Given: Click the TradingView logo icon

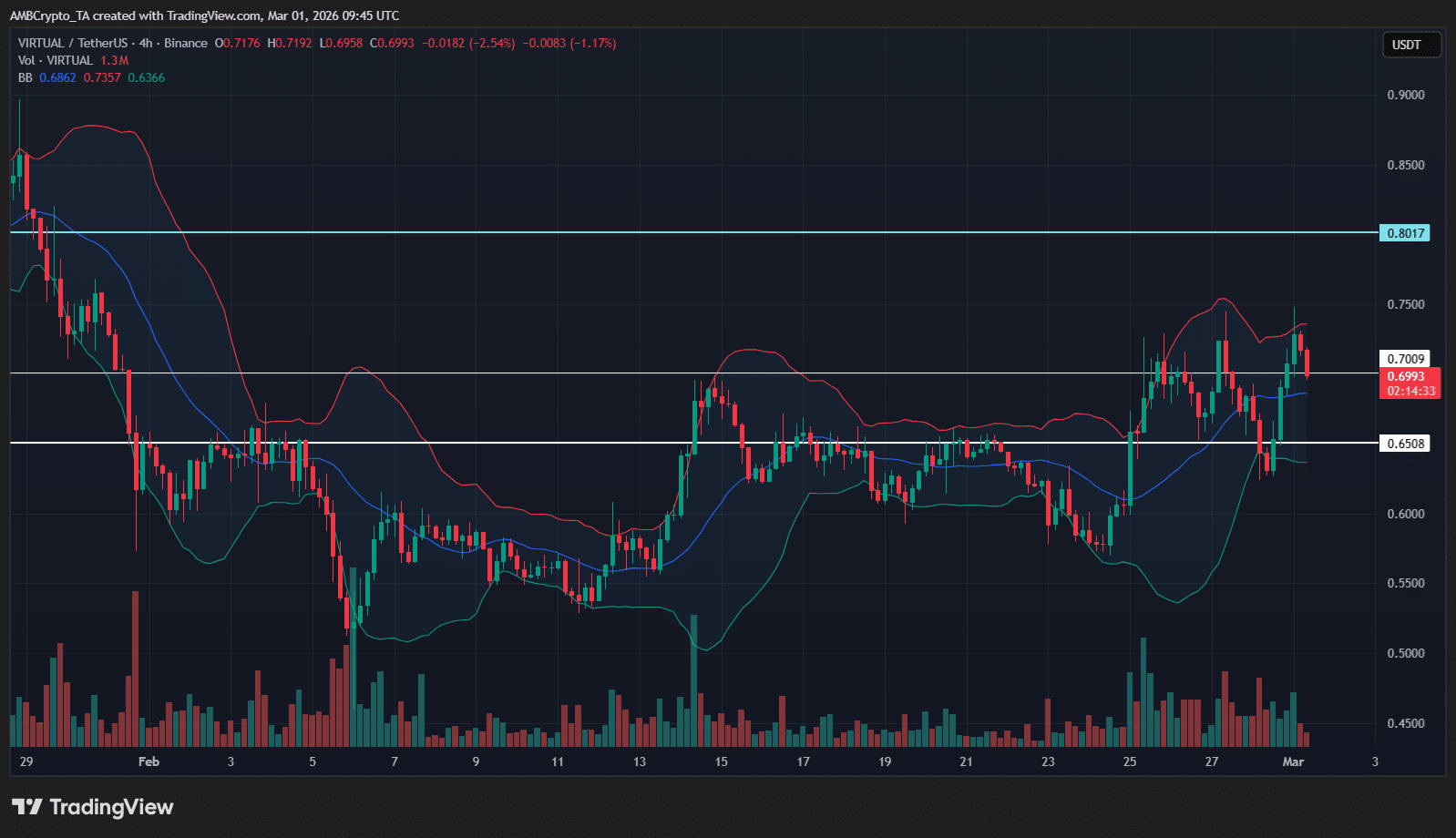Looking at the screenshot, I should click(26, 807).
